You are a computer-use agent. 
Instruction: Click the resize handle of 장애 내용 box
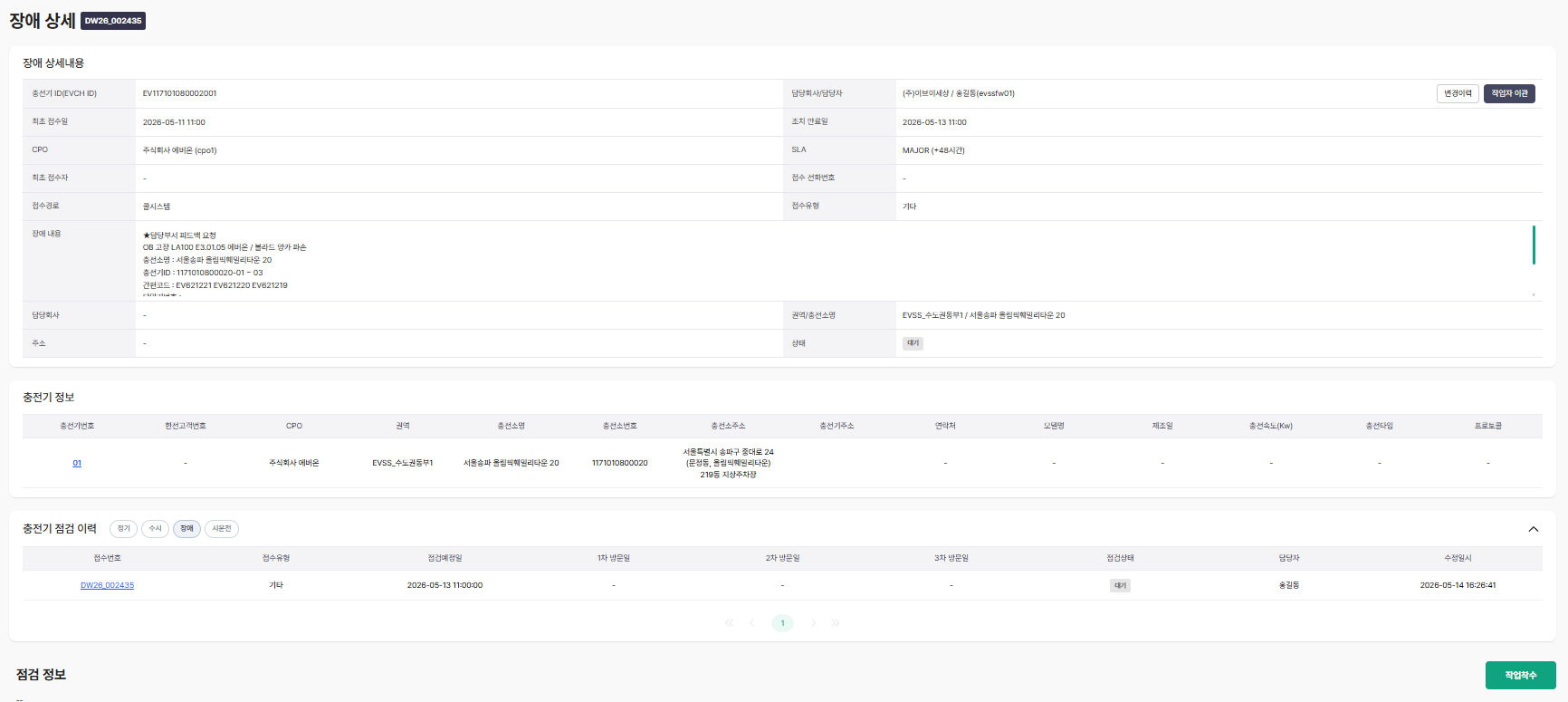coord(1534,293)
